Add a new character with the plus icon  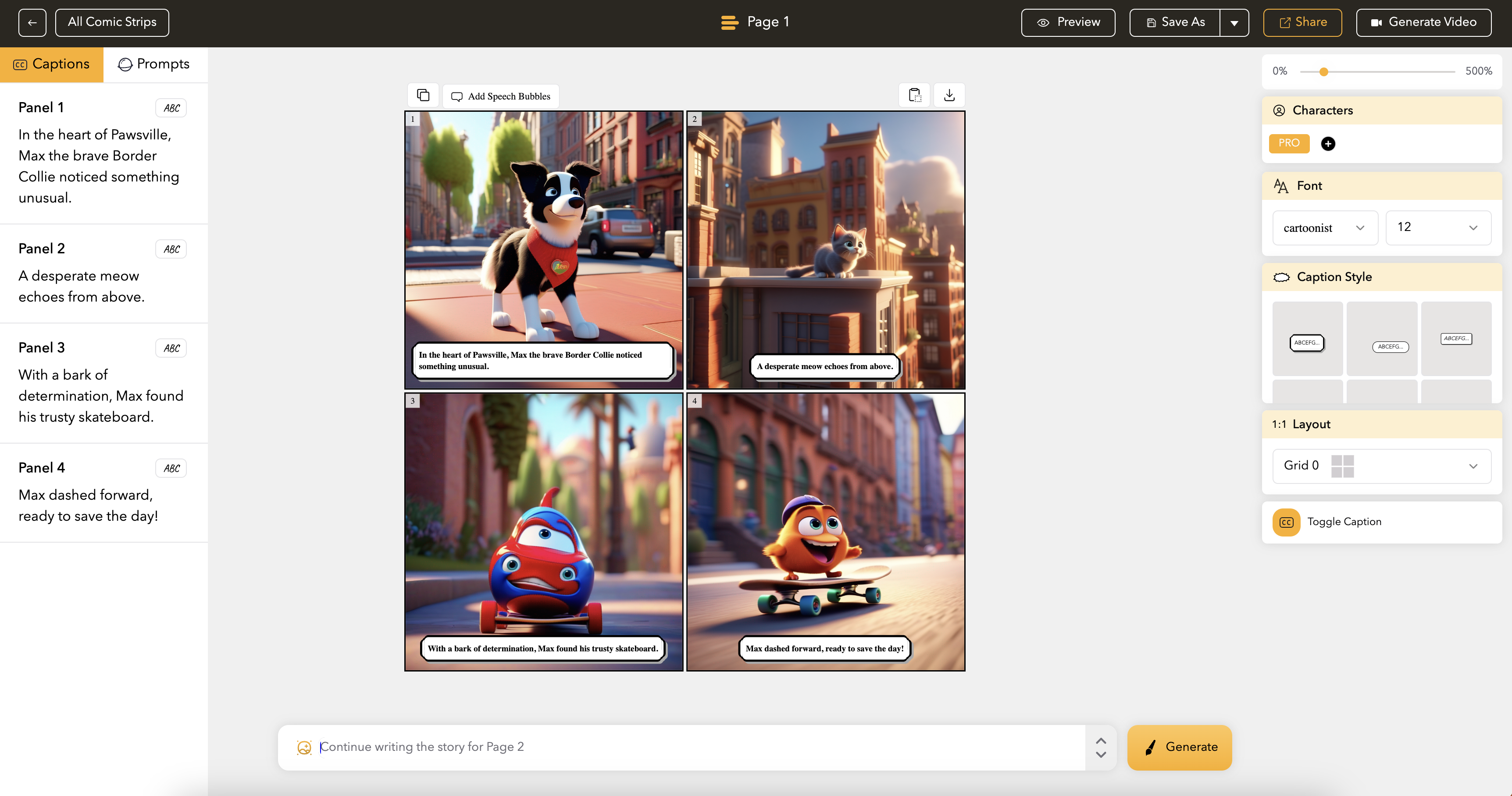1328,144
